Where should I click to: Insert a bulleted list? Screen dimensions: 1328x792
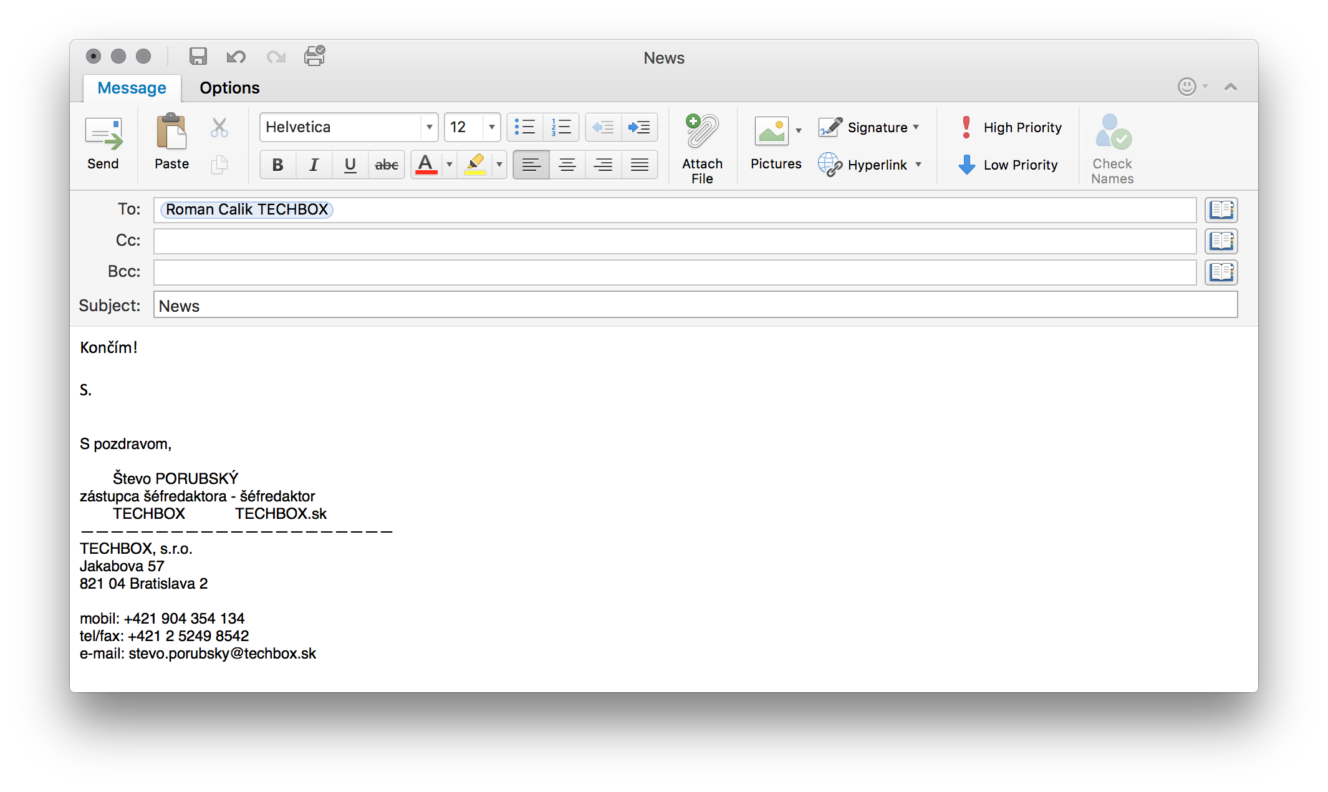pos(525,127)
